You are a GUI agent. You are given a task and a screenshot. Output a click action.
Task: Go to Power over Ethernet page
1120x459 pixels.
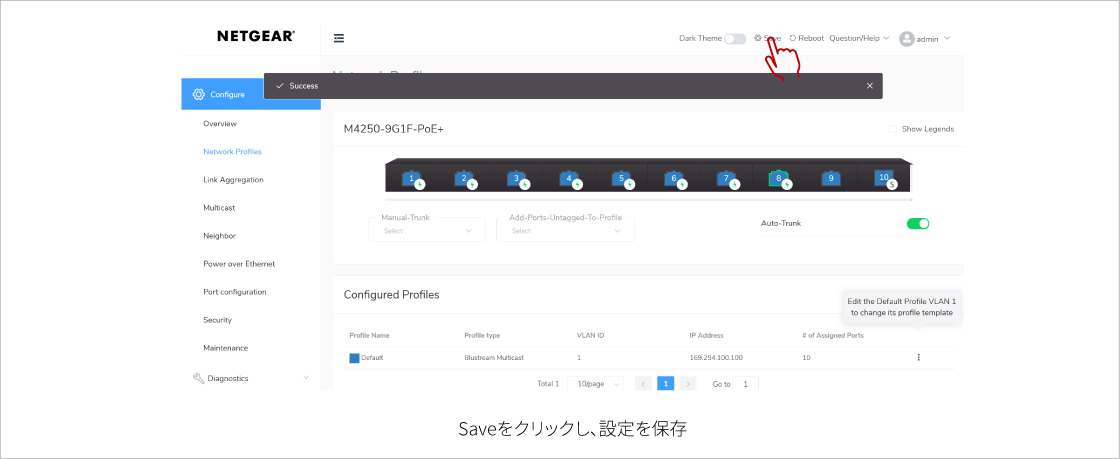coord(239,264)
